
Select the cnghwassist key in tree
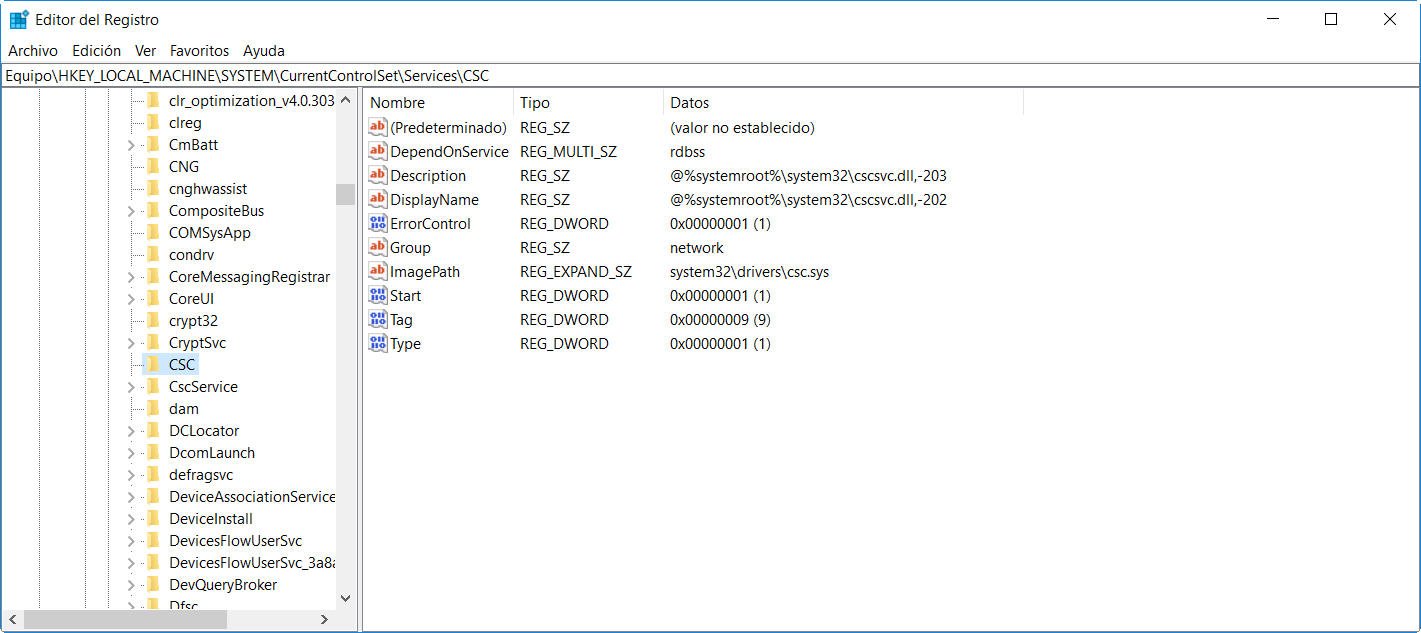click(x=208, y=189)
